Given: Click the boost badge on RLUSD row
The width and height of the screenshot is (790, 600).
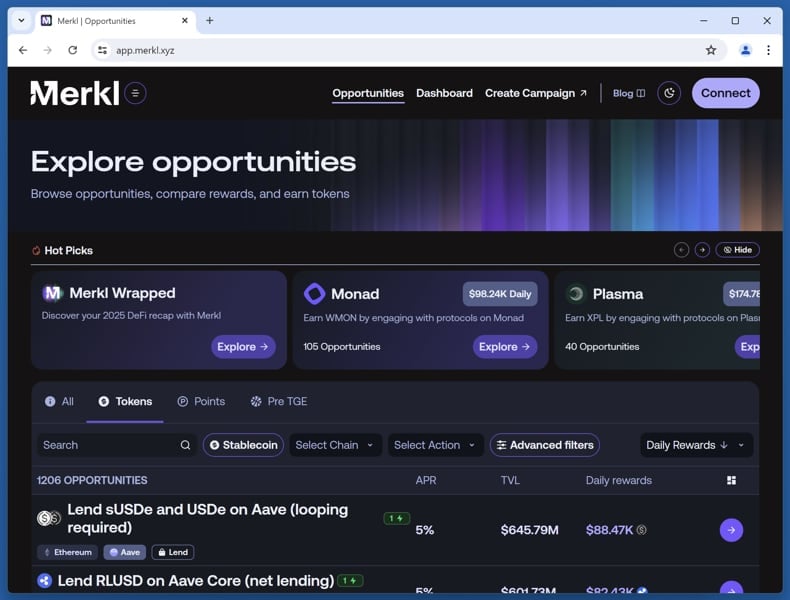Looking at the screenshot, I should click(350, 581).
